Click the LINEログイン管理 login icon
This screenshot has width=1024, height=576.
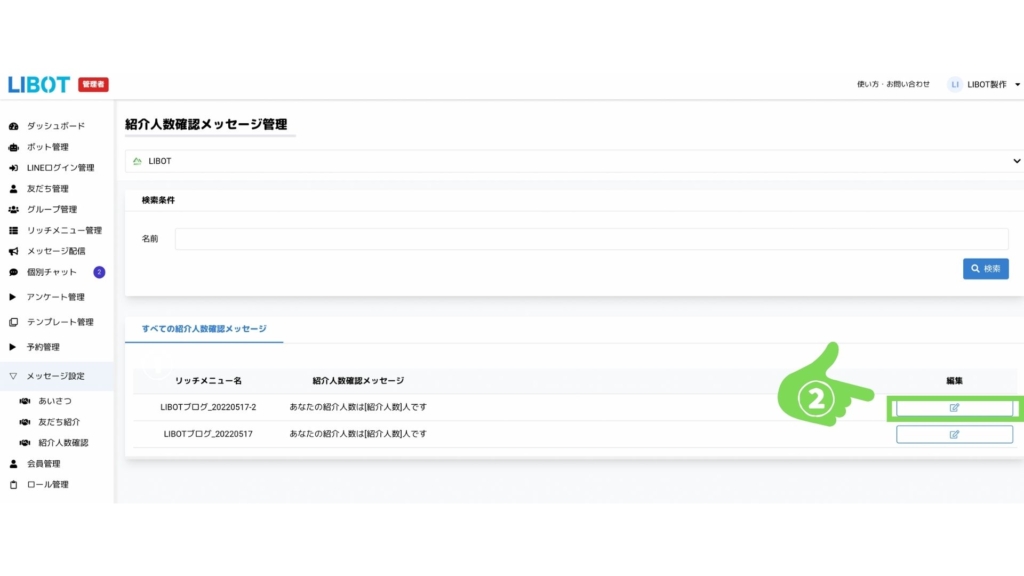13,168
